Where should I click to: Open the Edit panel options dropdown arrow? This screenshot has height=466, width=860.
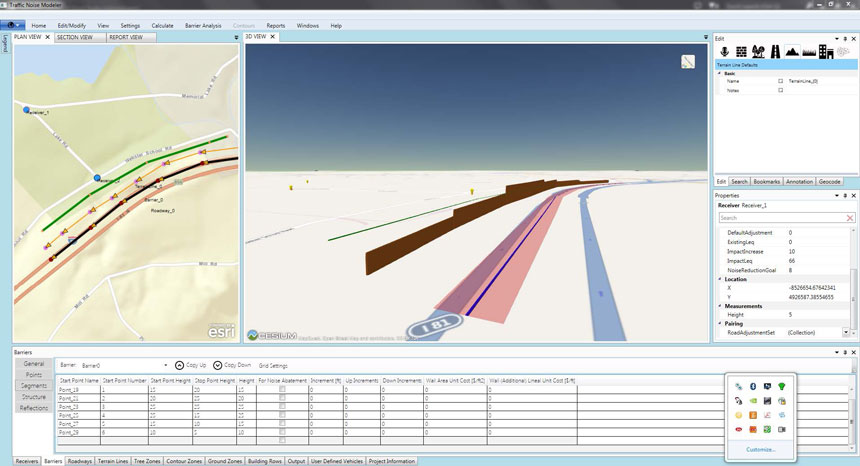point(836,39)
